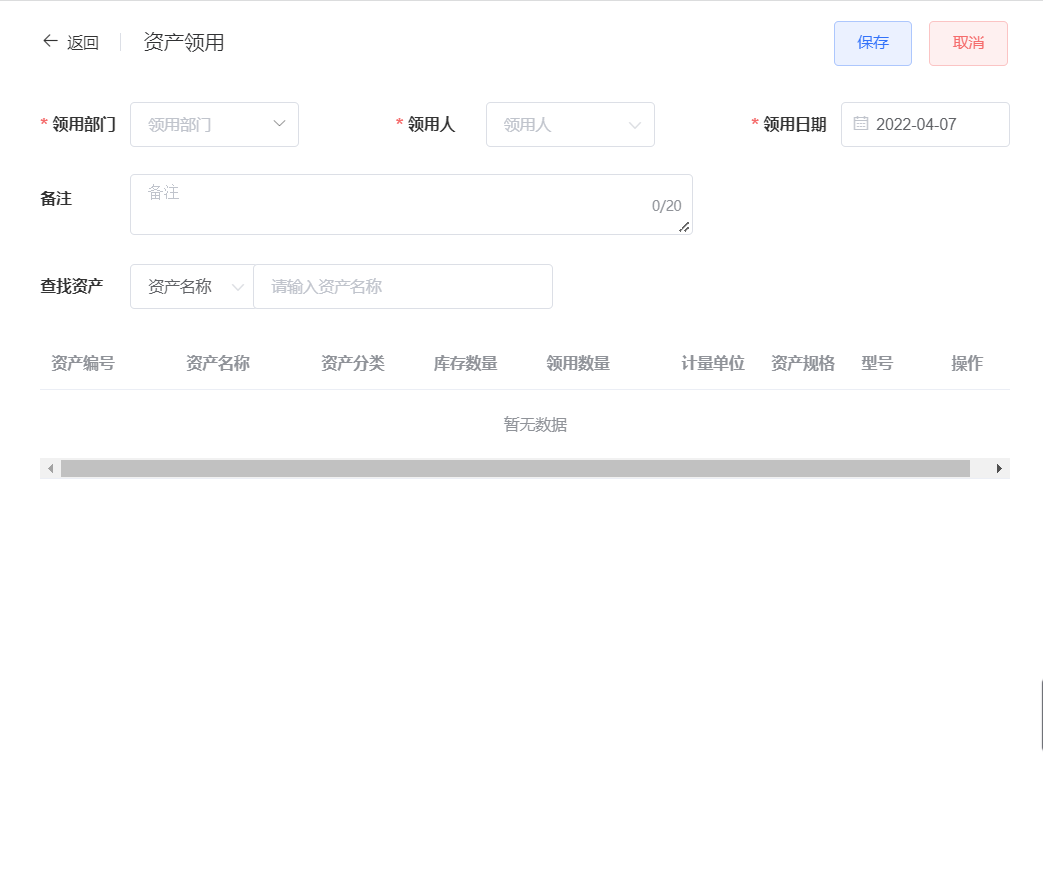Save the asset requisition with 保存 button
1043x874 pixels.
(872, 43)
